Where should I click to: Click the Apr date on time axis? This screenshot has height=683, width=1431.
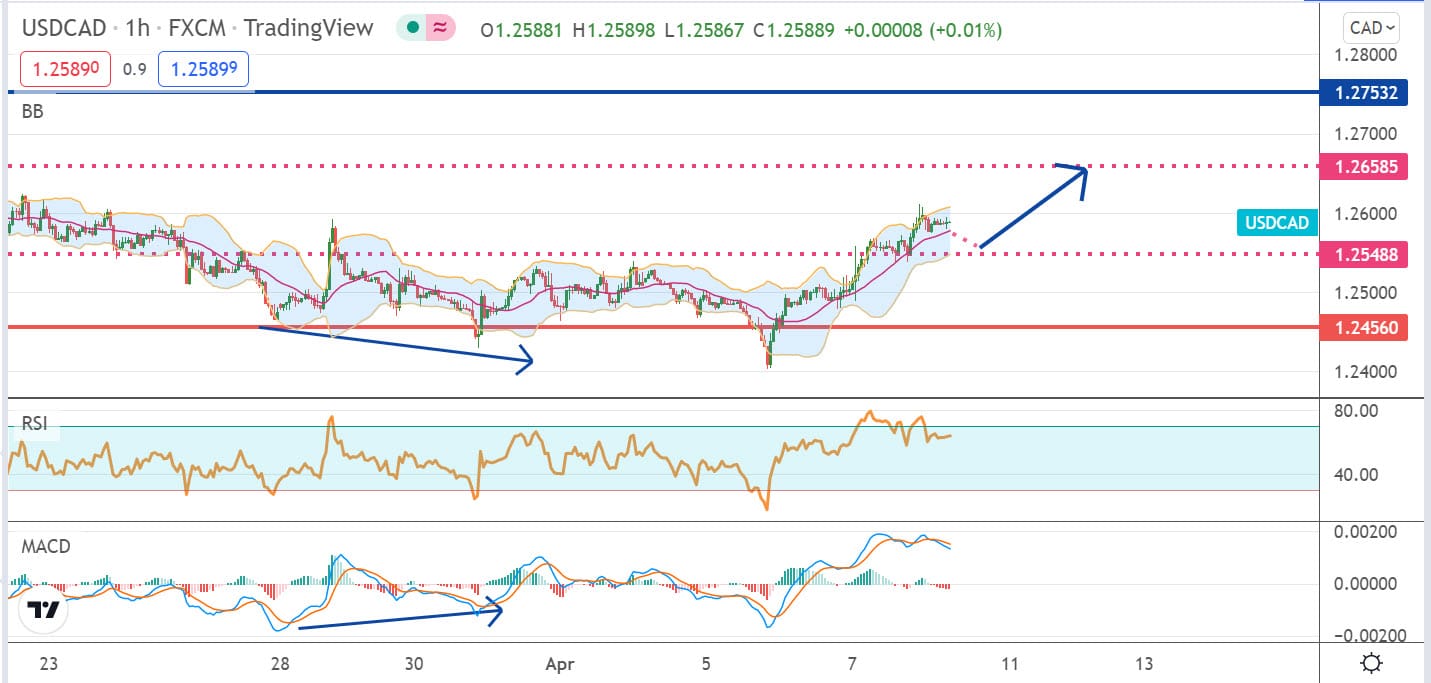[x=557, y=663]
